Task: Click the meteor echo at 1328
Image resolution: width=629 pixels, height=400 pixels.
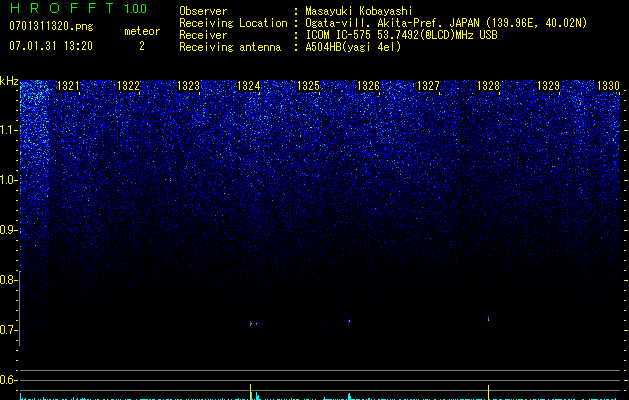Action: 488,319
